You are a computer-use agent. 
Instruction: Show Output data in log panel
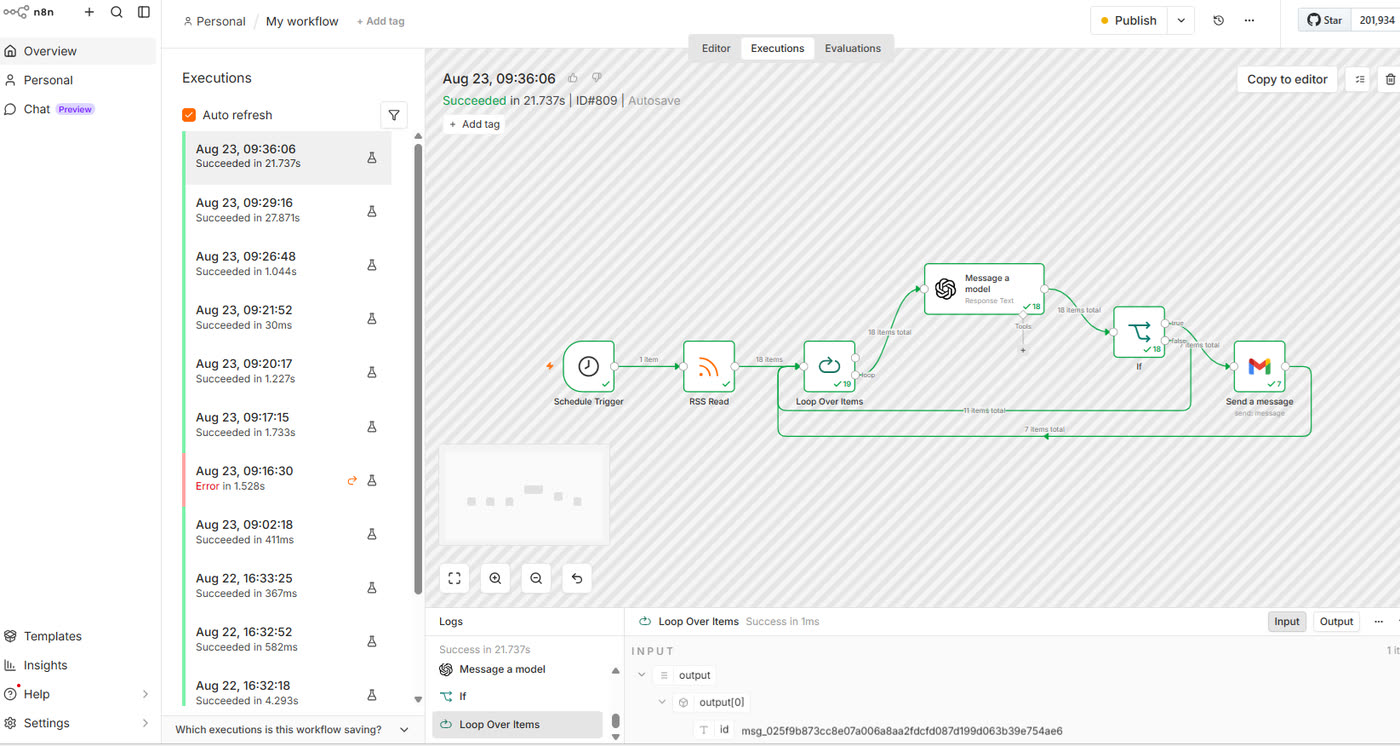click(x=1336, y=621)
